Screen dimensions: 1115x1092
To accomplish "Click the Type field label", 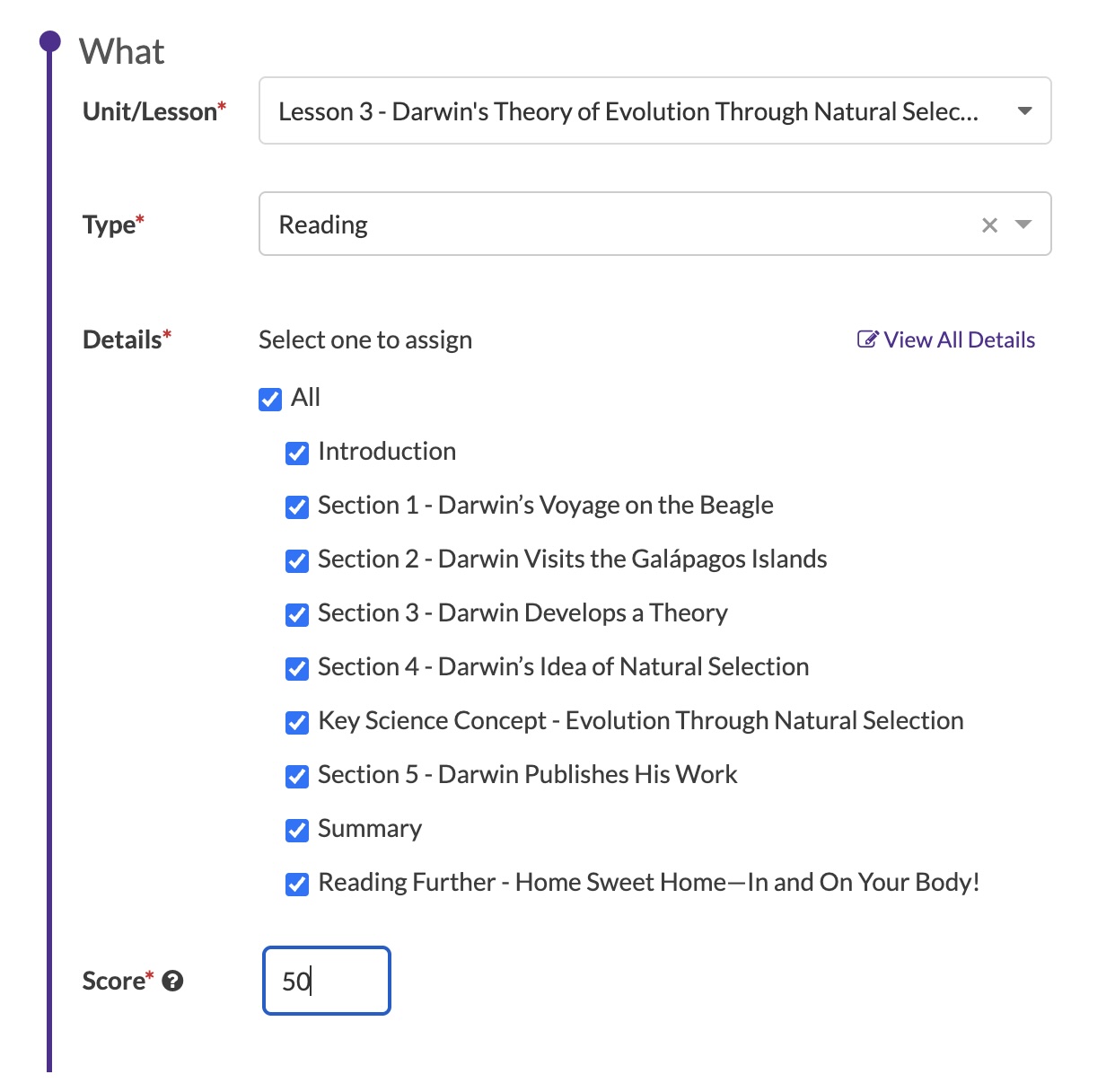I will [113, 225].
